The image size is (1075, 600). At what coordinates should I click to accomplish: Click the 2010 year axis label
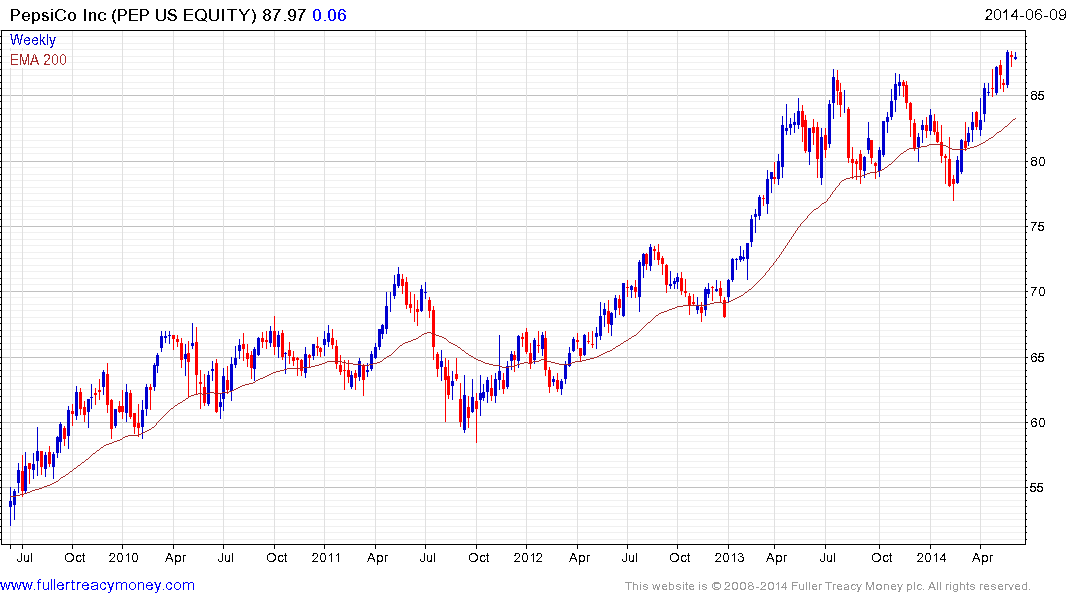(x=124, y=557)
